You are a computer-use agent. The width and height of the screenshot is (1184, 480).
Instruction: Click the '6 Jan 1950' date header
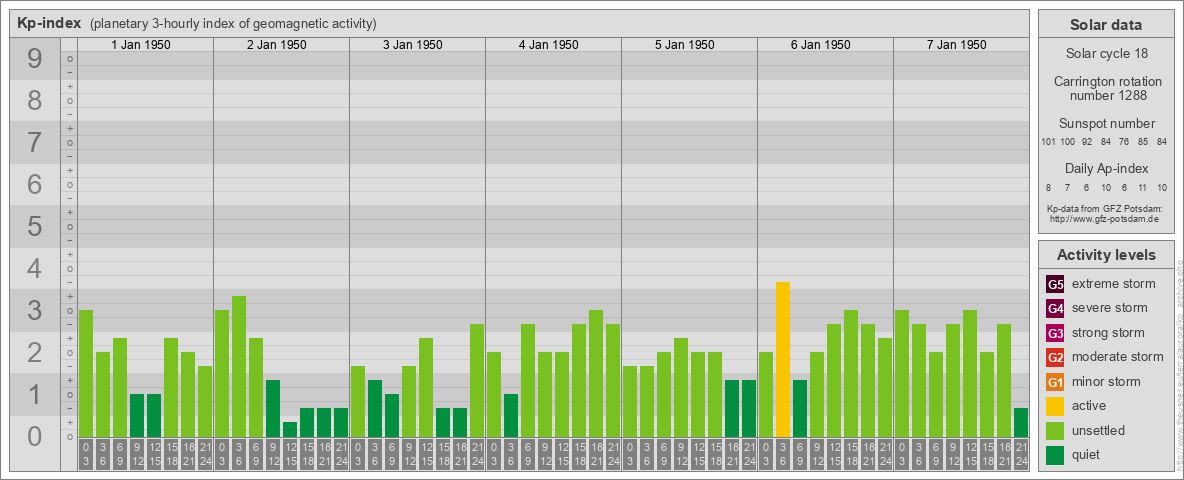[820, 45]
